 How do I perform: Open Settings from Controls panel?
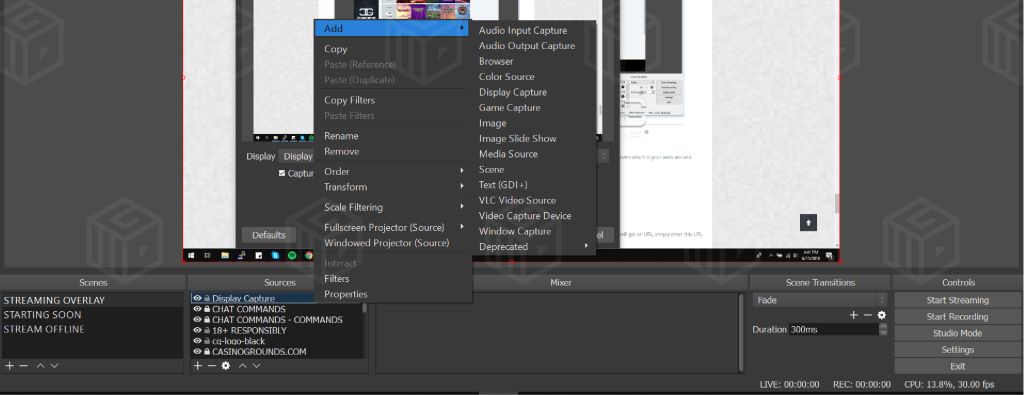(x=957, y=349)
